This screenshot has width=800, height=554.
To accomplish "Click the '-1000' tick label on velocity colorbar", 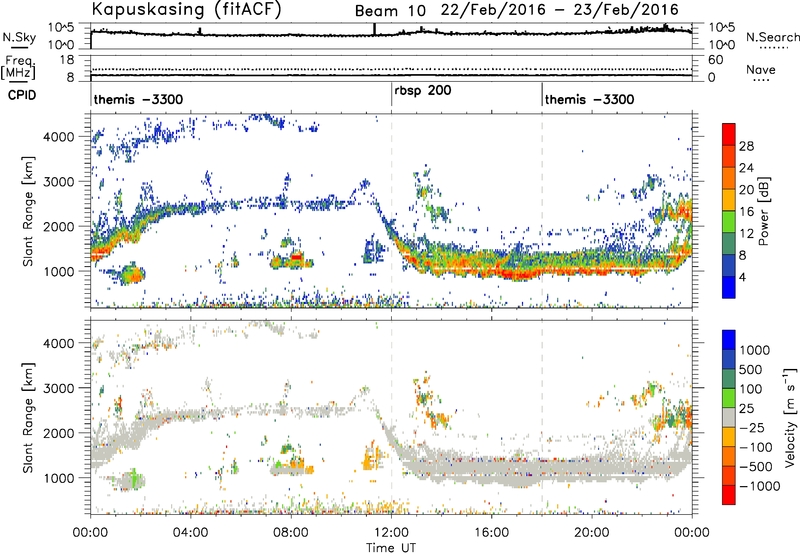I will 759,486.
